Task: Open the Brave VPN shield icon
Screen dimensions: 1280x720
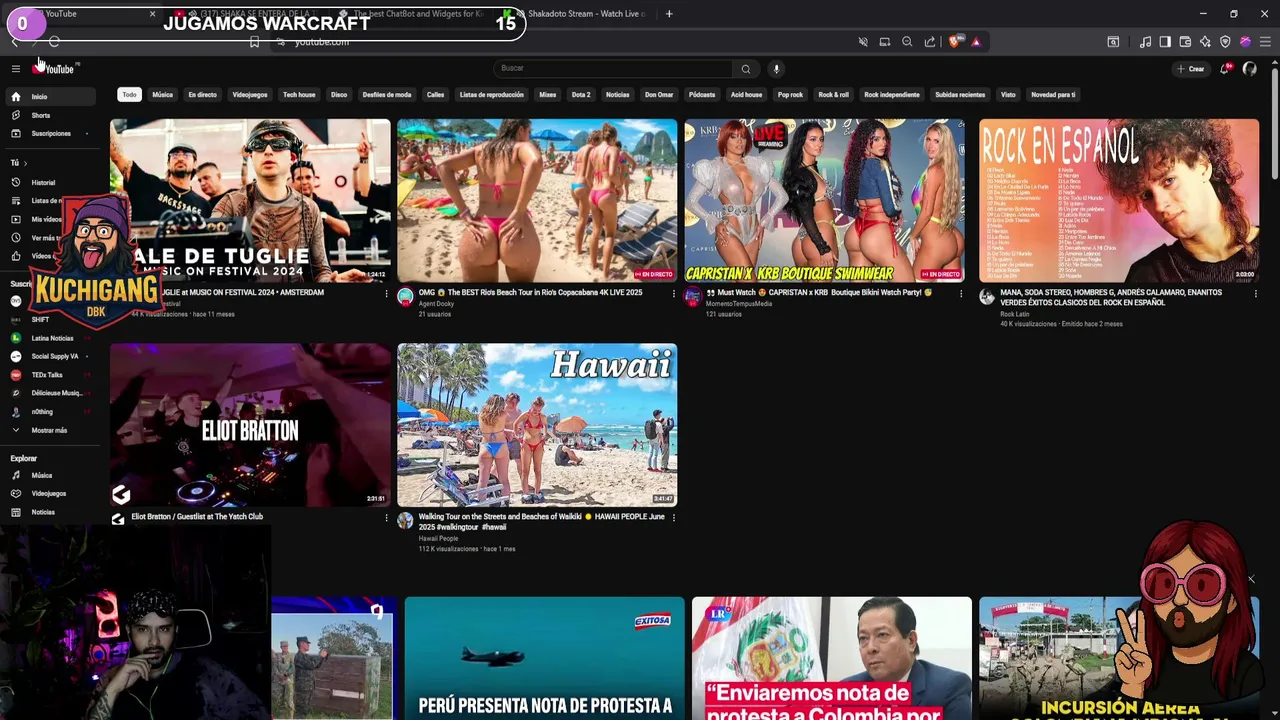Action: tap(1225, 42)
